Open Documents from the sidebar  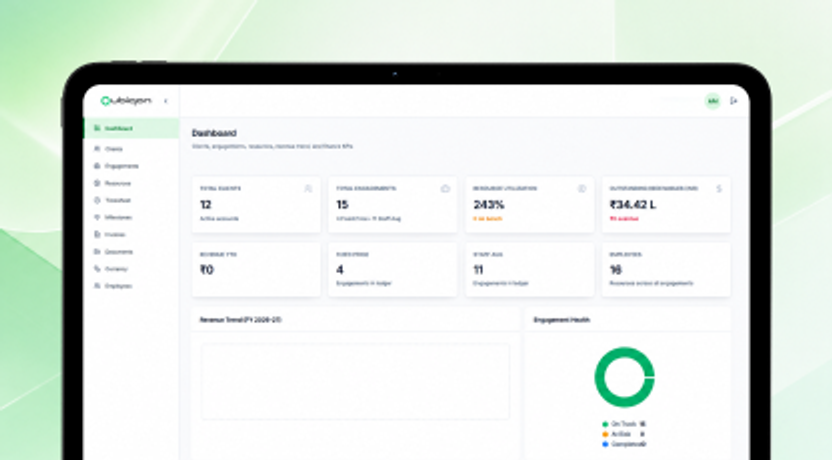click(131, 251)
